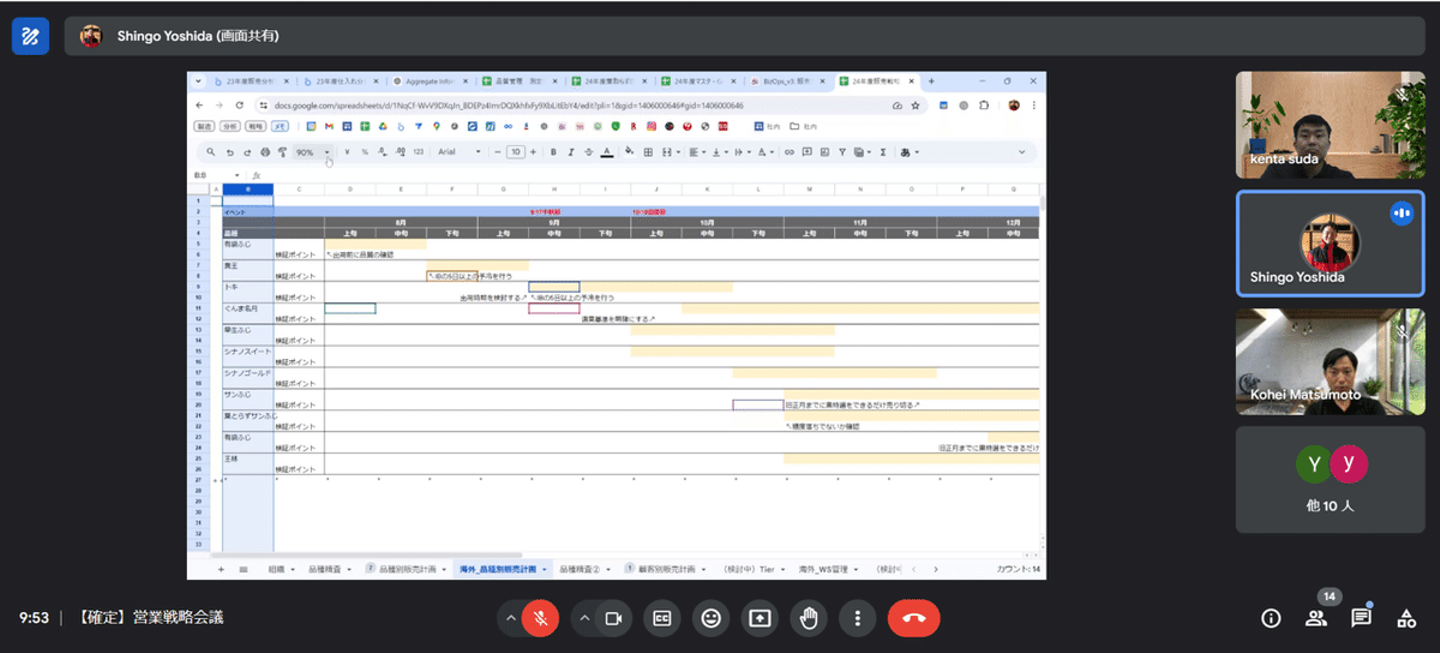1440x653 pixels.
Task: Open the chat with everyone panel
Action: (1361, 619)
